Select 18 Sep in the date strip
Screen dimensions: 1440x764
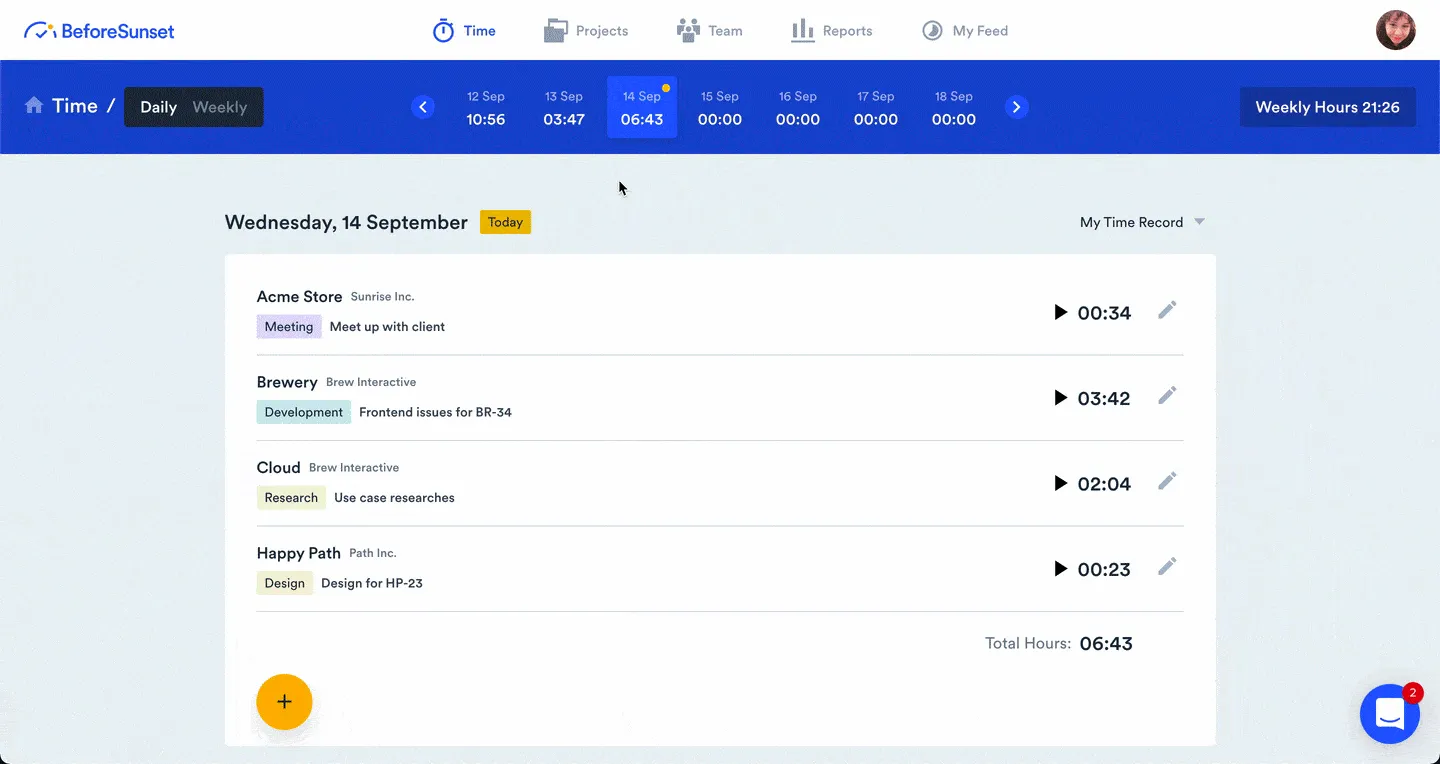pyautogui.click(x=954, y=108)
